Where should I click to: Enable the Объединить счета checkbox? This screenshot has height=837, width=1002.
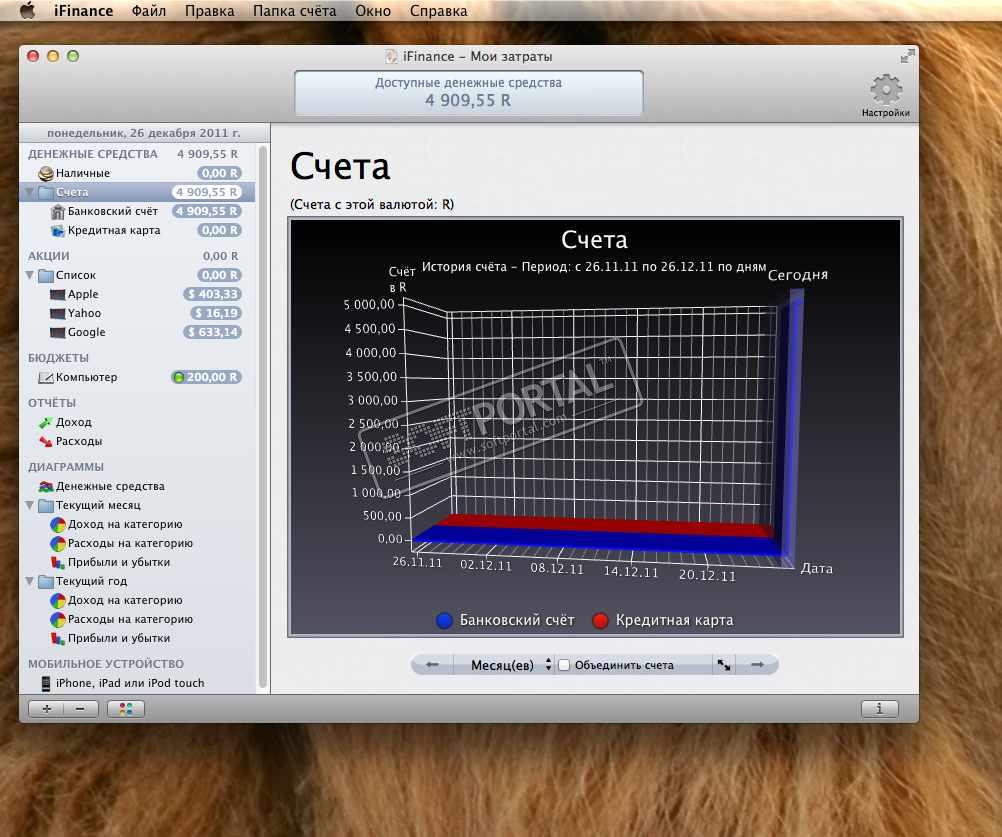point(564,665)
